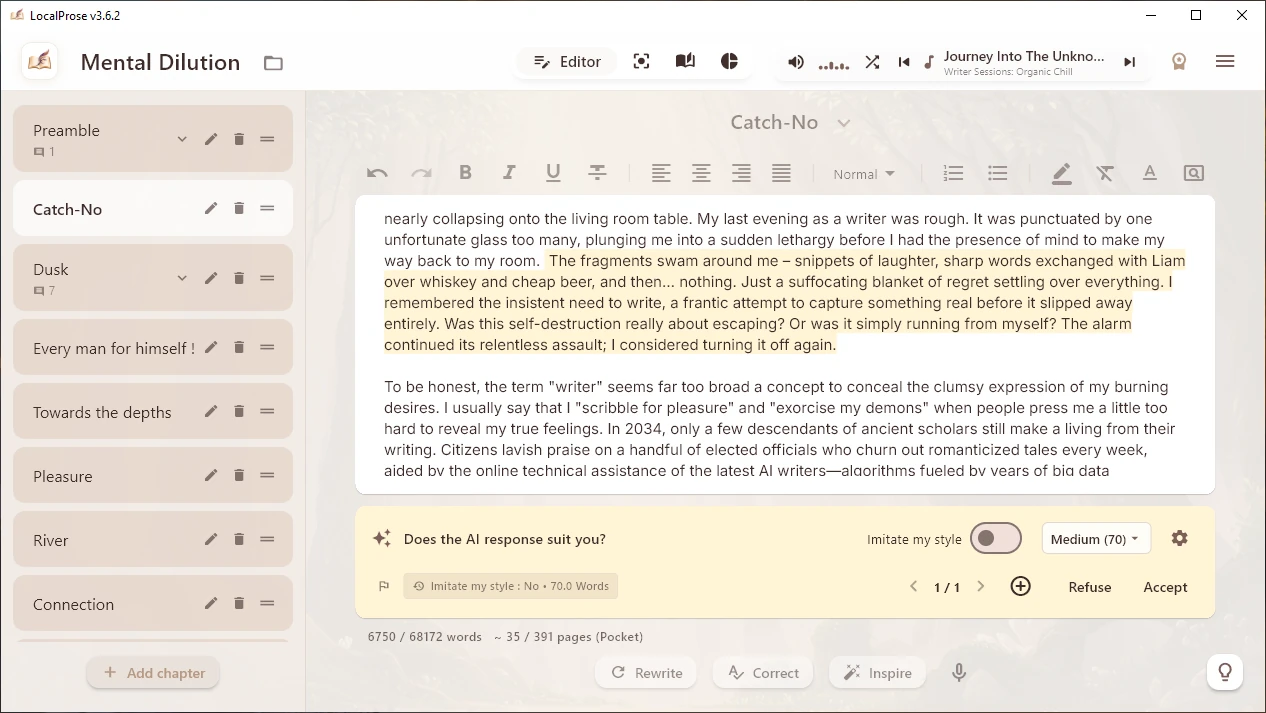This screenshot has width=1266, height=713.
Task: Open AI settings gear
Action: 1180,538
